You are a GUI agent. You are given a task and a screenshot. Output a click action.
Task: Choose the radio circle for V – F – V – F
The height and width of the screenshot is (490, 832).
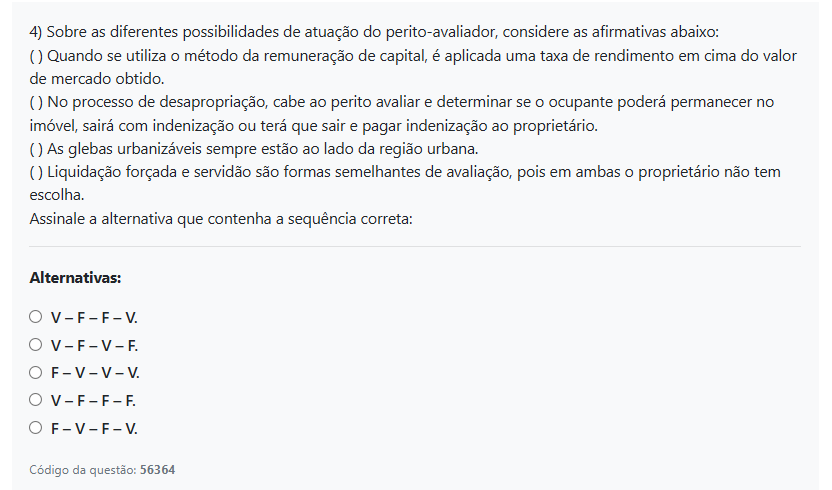point(36,345)
